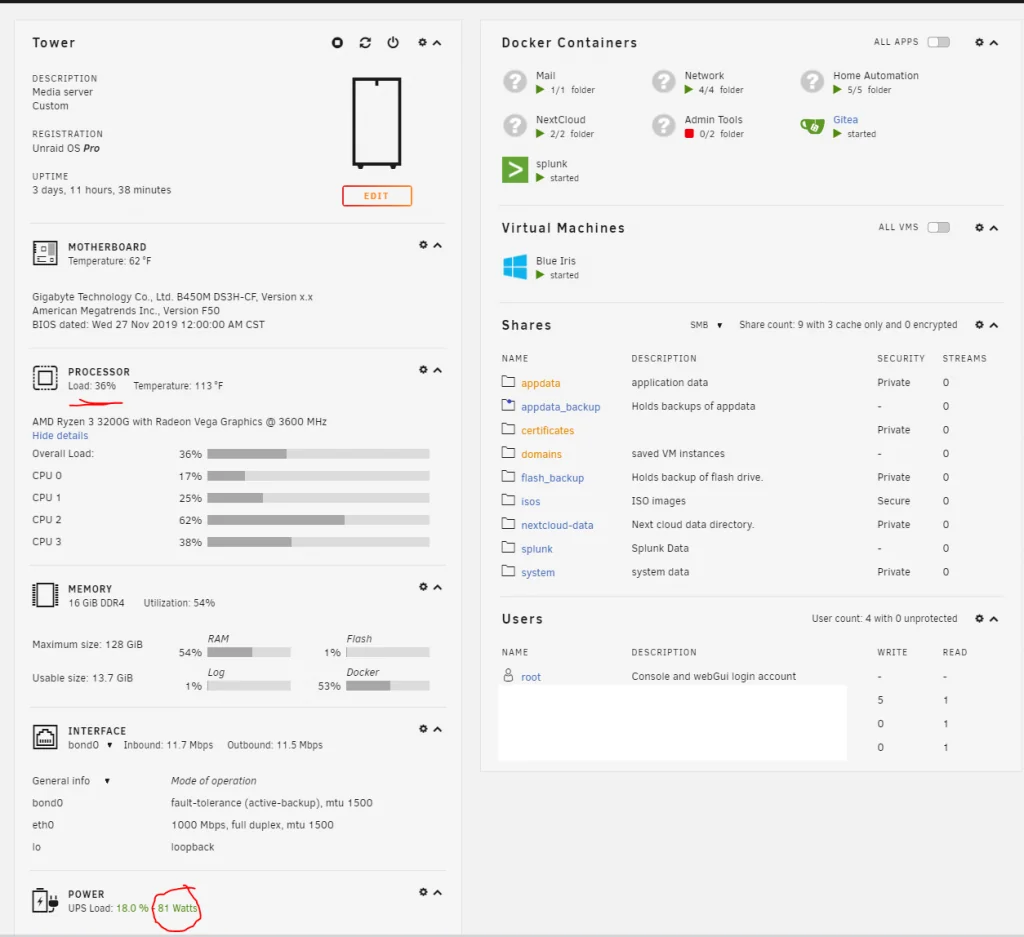Collapse the Motherboard section
This screenshot has height=937, width=1024.
(438, 246)
